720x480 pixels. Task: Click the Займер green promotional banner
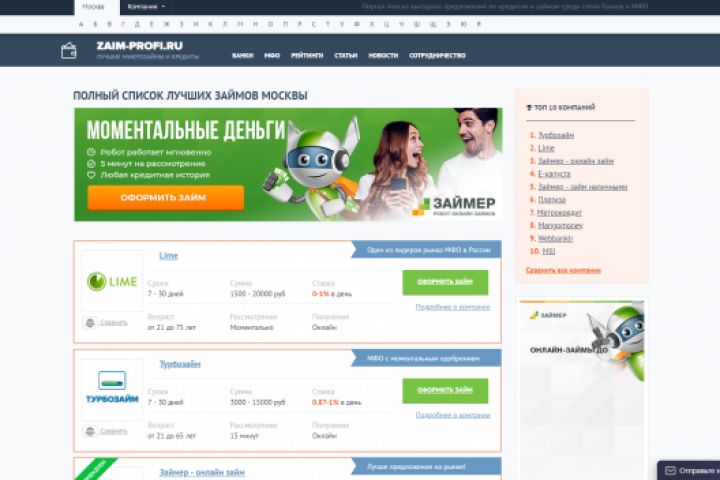click(x=288, y=164)
